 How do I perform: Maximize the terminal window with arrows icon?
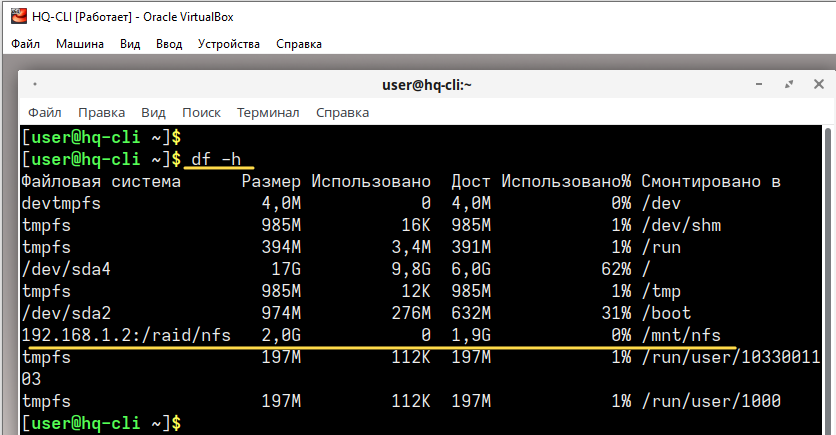point(789,84)
